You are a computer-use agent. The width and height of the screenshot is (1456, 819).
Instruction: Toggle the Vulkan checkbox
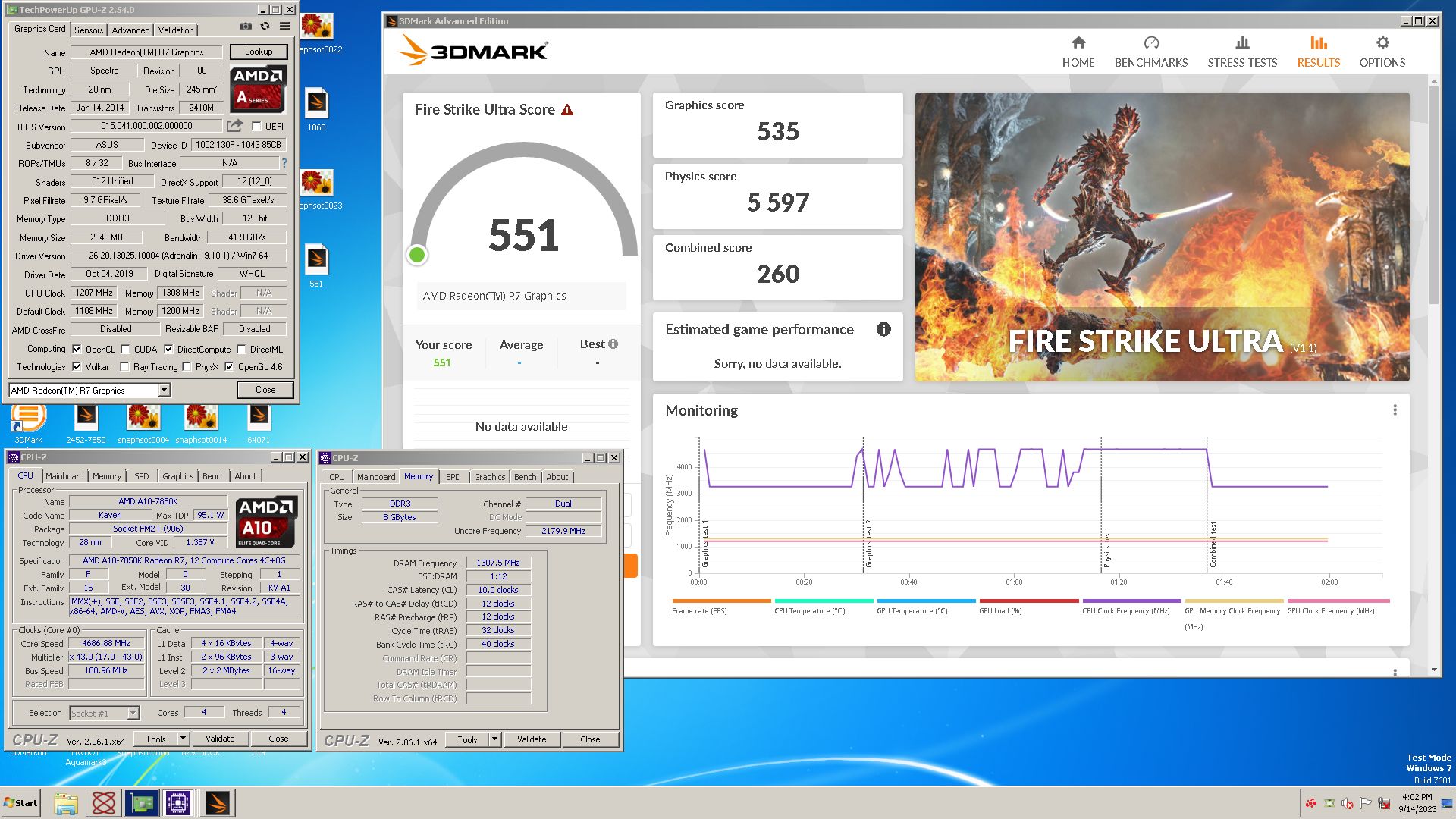(x=77, y=367)
